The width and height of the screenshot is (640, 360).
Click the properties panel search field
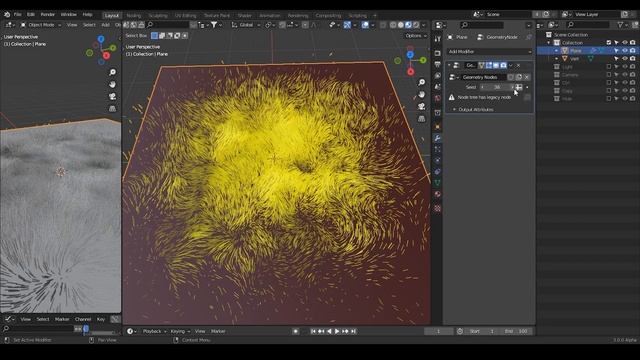pos(482,25)
